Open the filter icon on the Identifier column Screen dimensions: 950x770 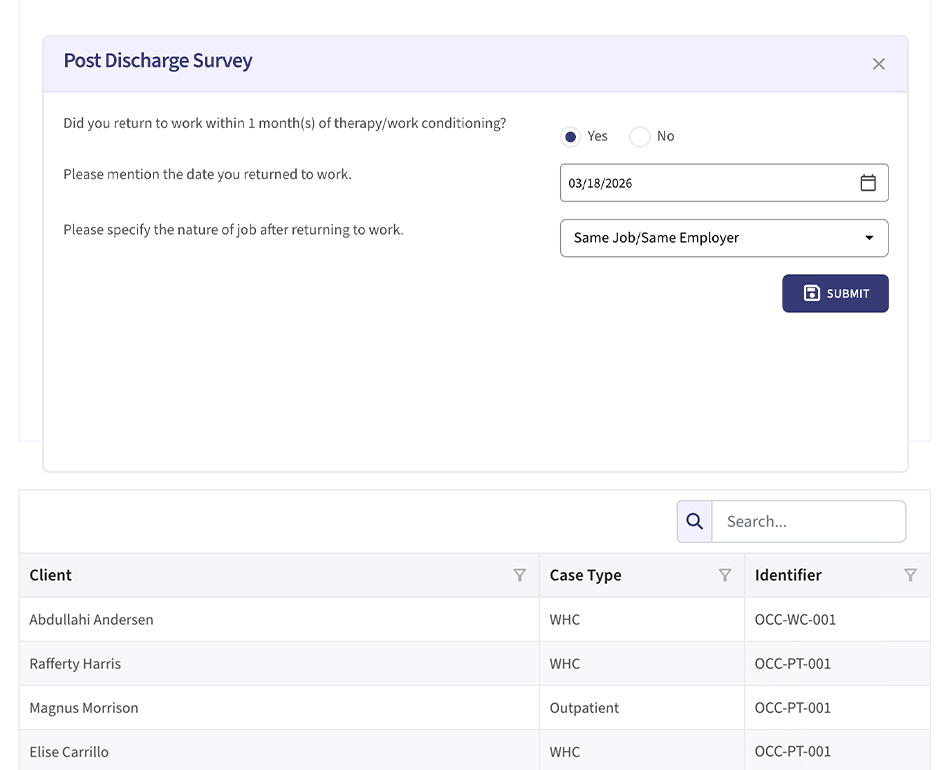[910, 575]
